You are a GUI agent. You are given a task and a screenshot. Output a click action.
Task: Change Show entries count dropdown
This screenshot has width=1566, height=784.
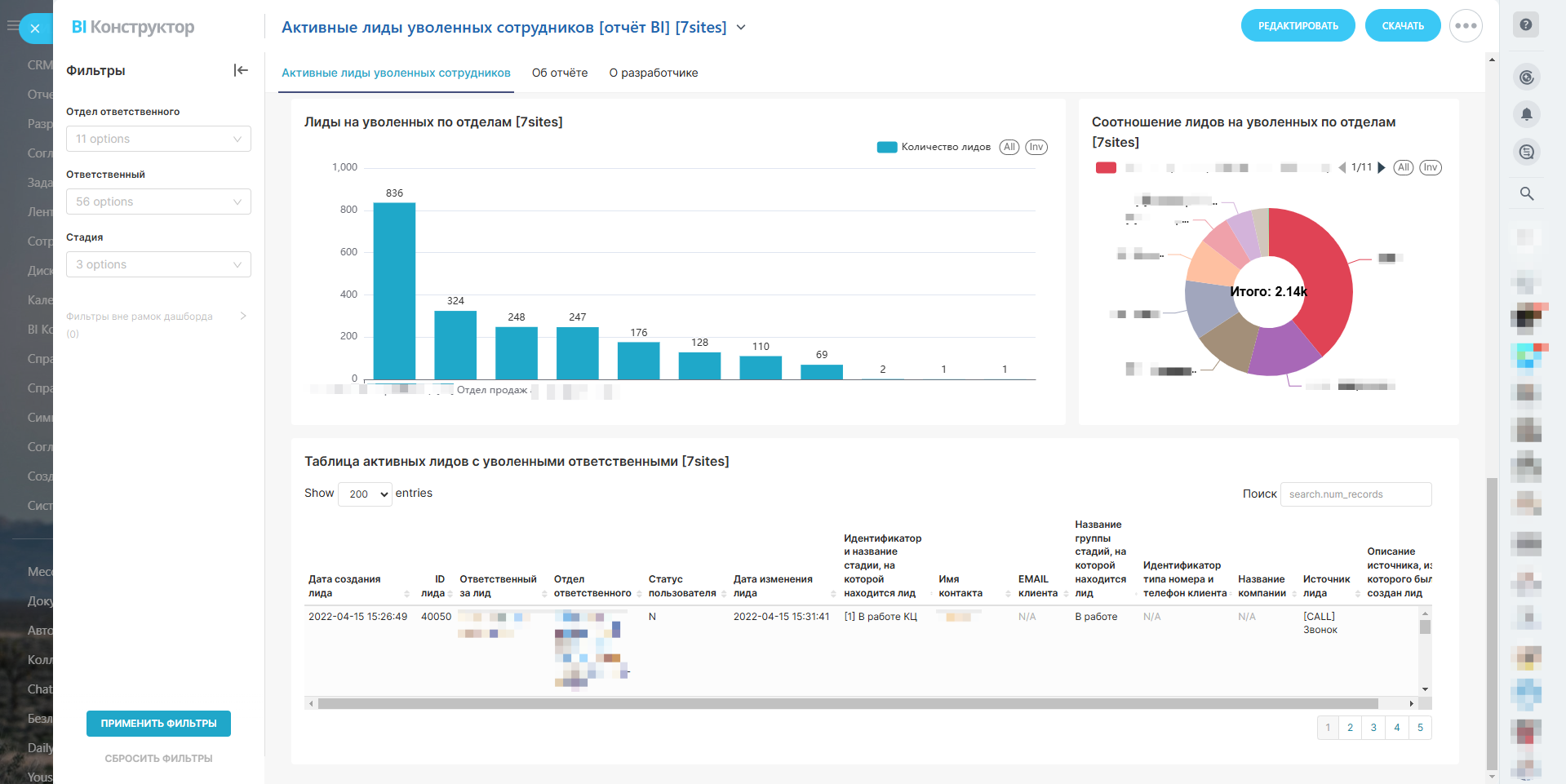tap(365, 494)
